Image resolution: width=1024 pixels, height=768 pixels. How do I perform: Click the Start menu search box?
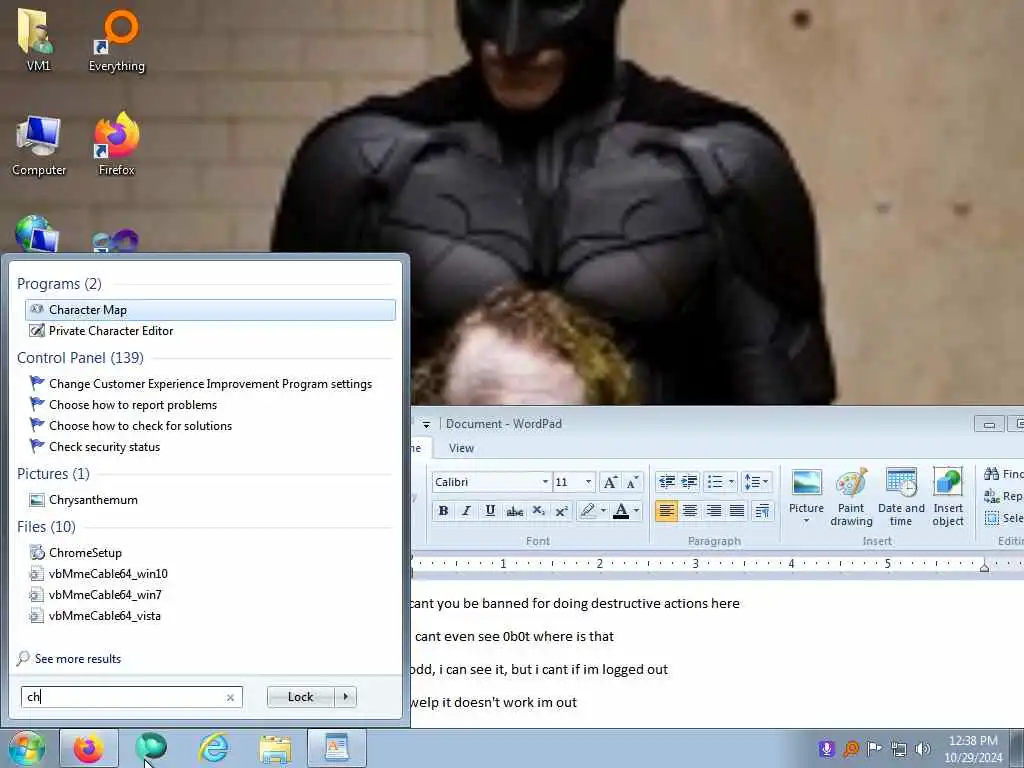pos(131,697)
